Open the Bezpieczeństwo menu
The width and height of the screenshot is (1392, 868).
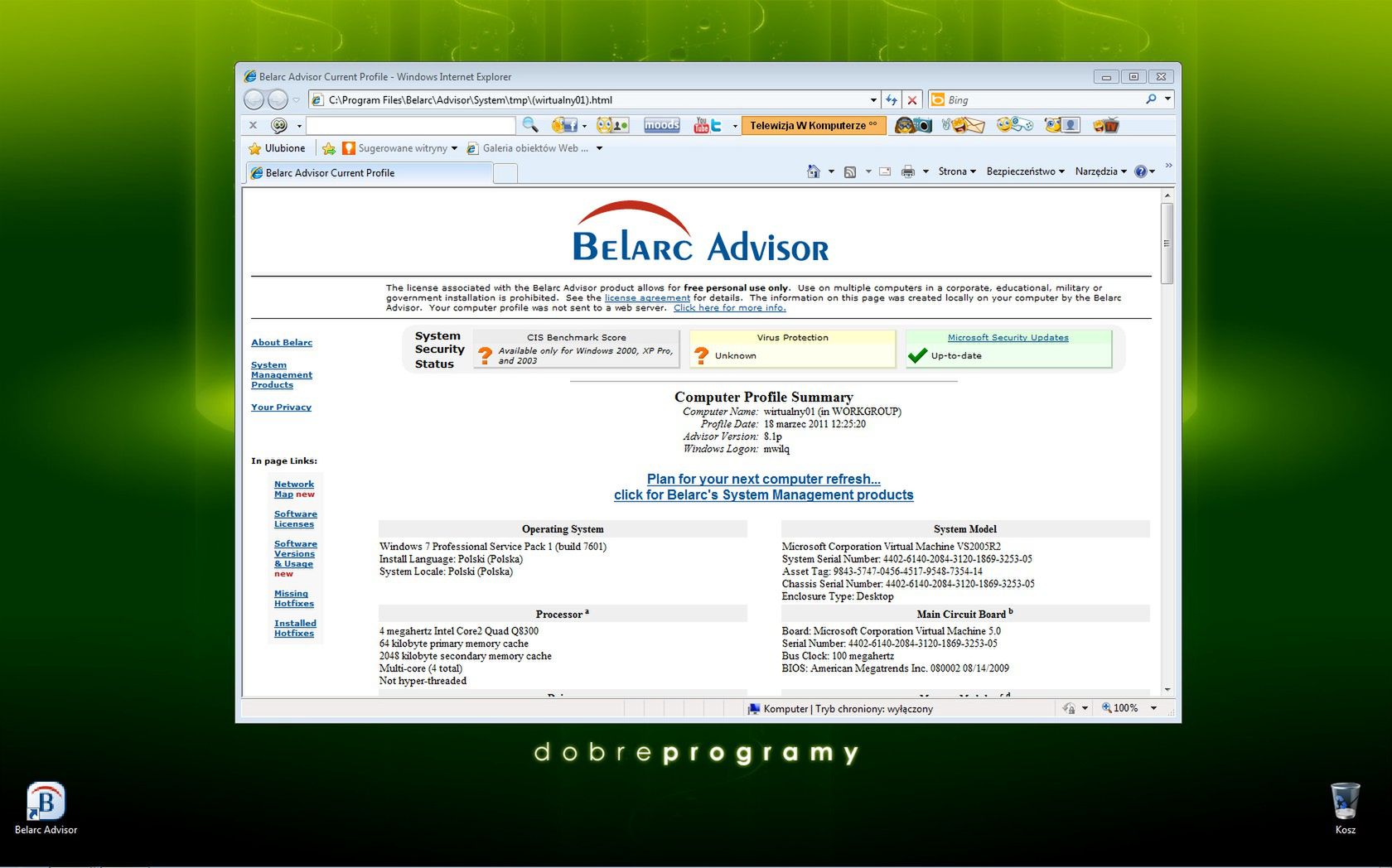(x=1025, y=171)
